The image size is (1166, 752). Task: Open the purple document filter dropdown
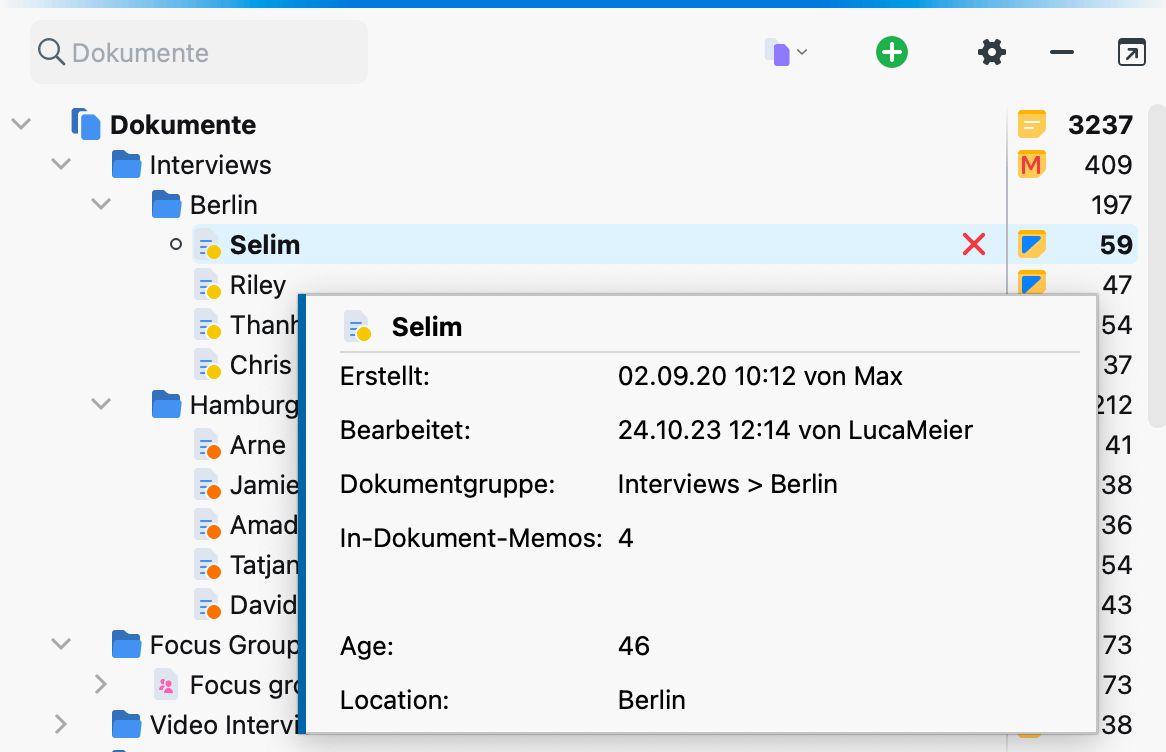tap(785, 53)
